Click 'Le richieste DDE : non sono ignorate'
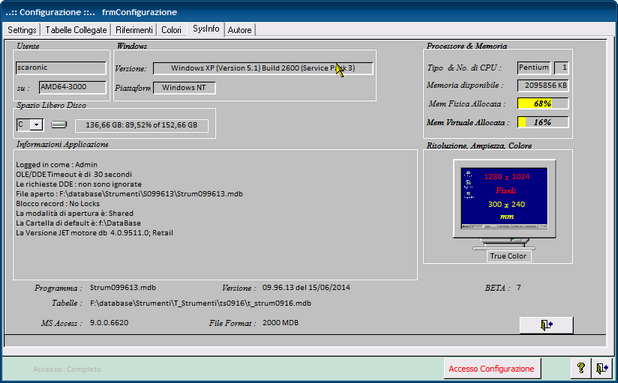This screenshot has width=618, height=383. [78, 184]
